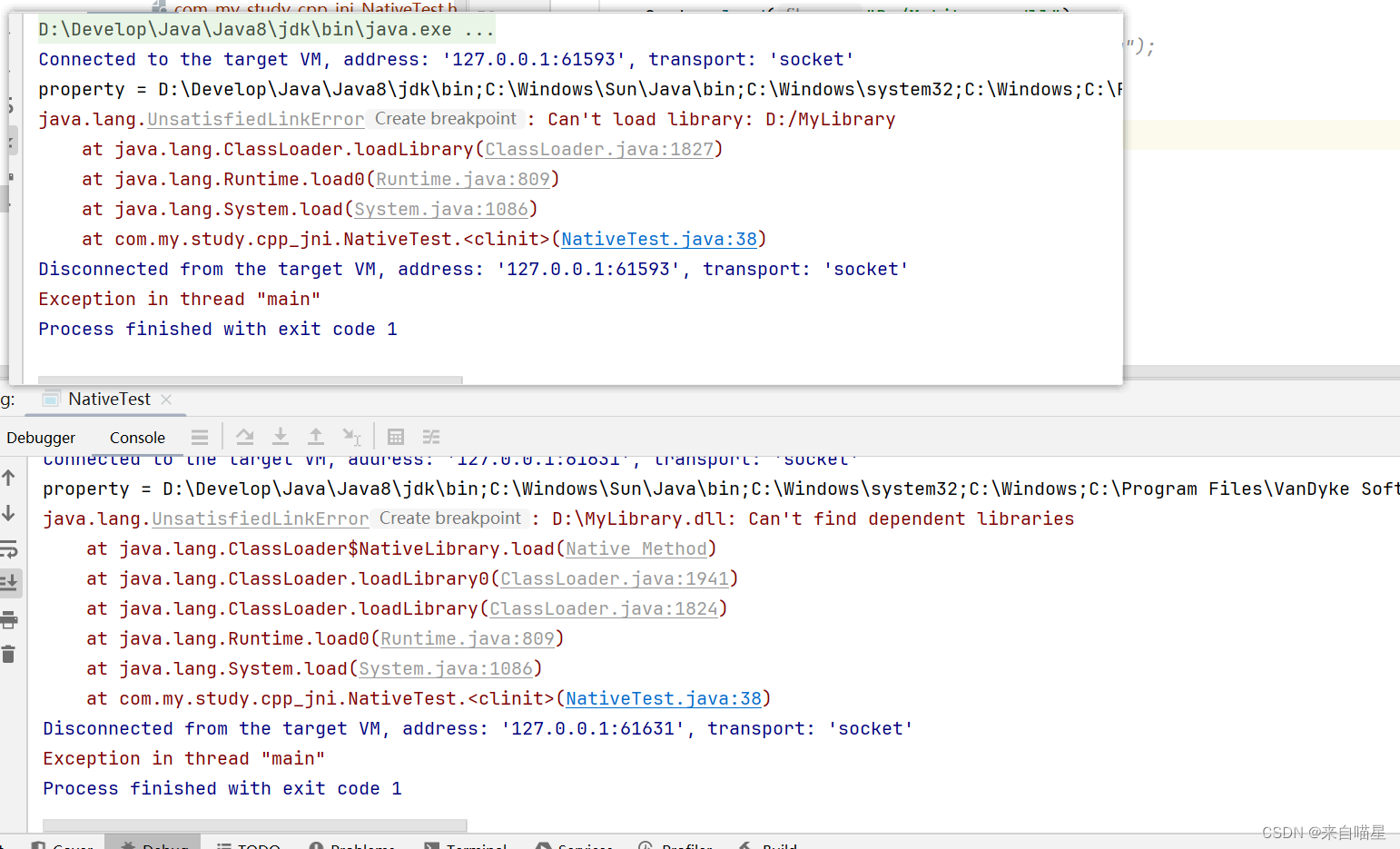Open System.java:1086 link above the 61593 Disconnected line
Screen dimensions: 1400x849
pos(441,210)
